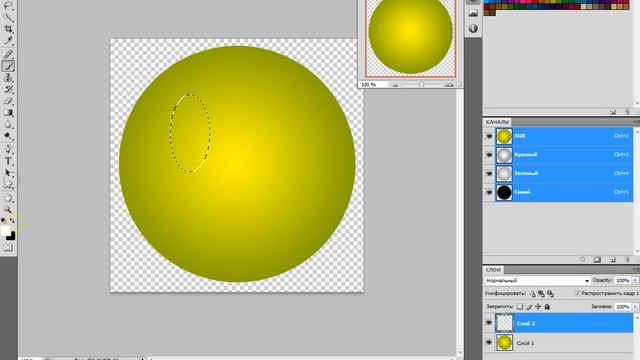Open Заливка fill slider arrow
Image resolution: width=640 pixels, height=360 pixels.
point(635,307)
